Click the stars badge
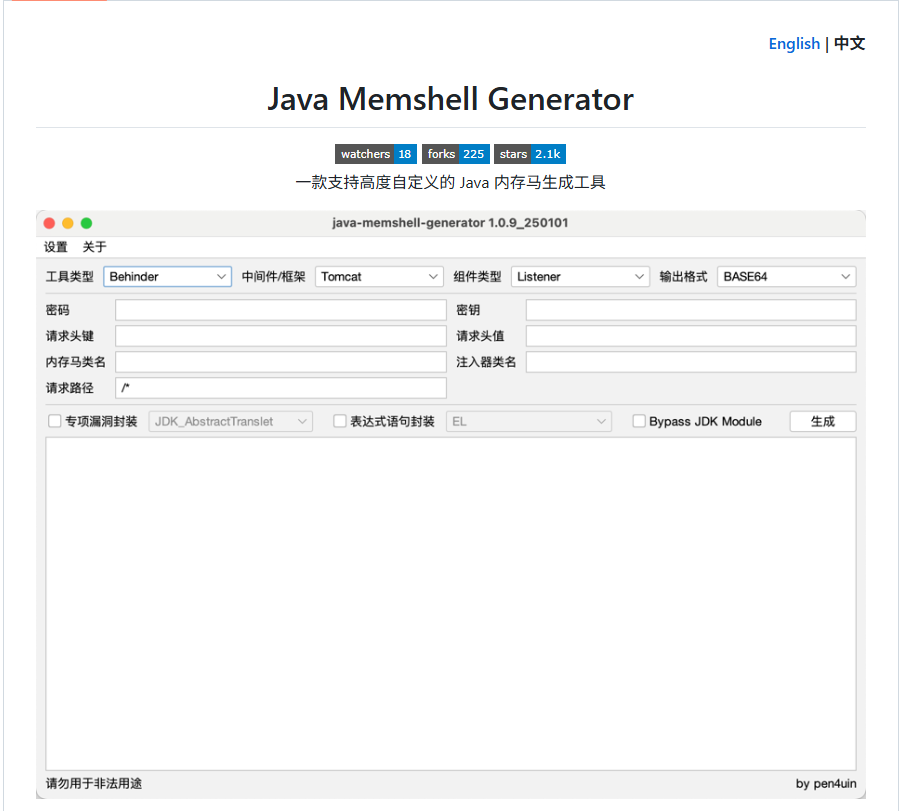This screenshot has width=900, height=811. pyautogui.click(x=529, y=154)
